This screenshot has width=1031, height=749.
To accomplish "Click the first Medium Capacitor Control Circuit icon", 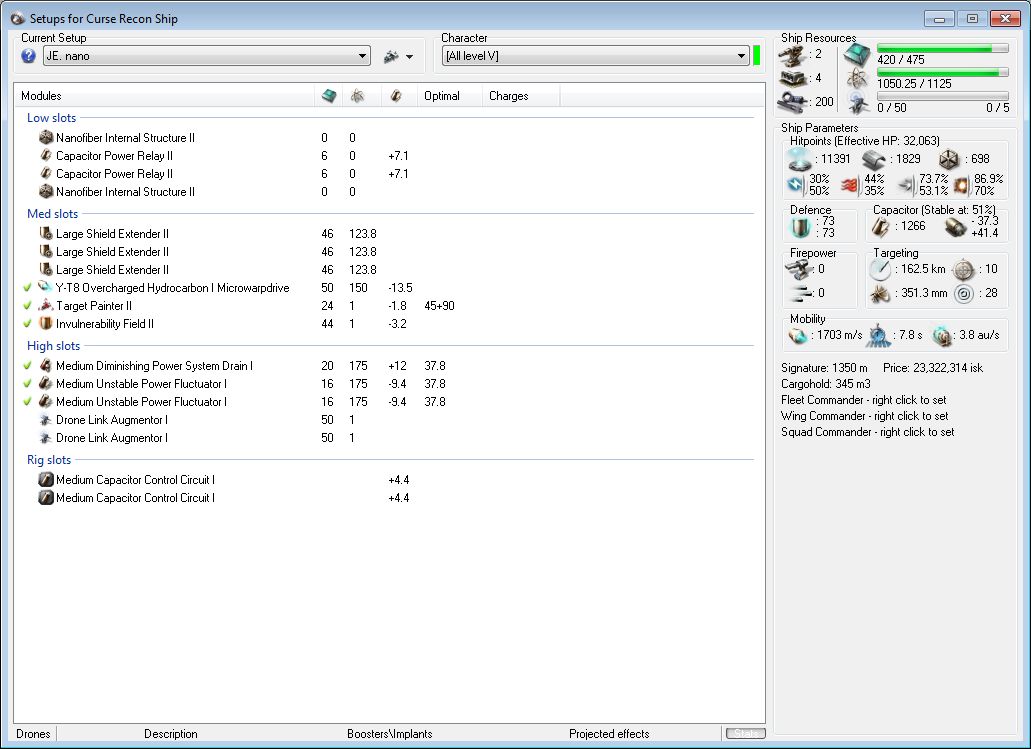I will (x=45, y=480).
